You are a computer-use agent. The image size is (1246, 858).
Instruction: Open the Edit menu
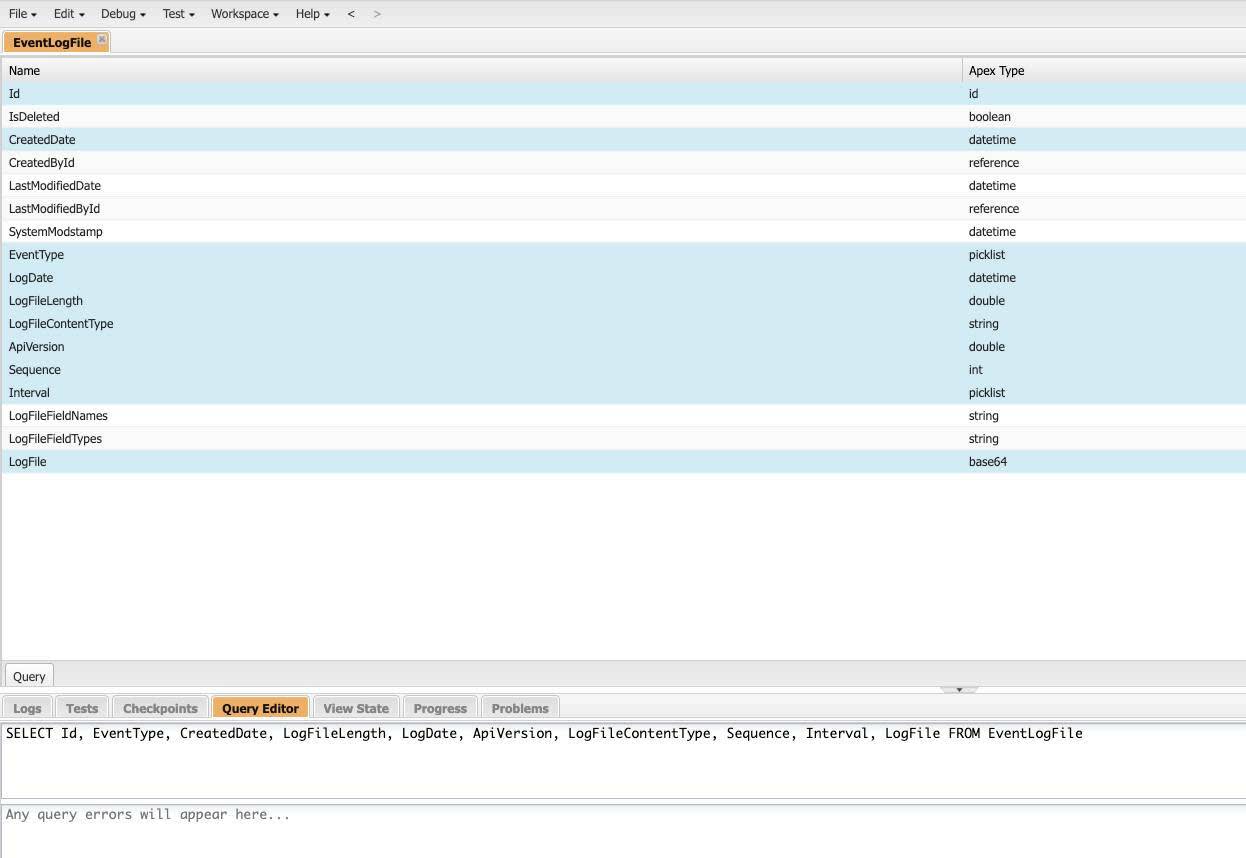click(69, 14)
